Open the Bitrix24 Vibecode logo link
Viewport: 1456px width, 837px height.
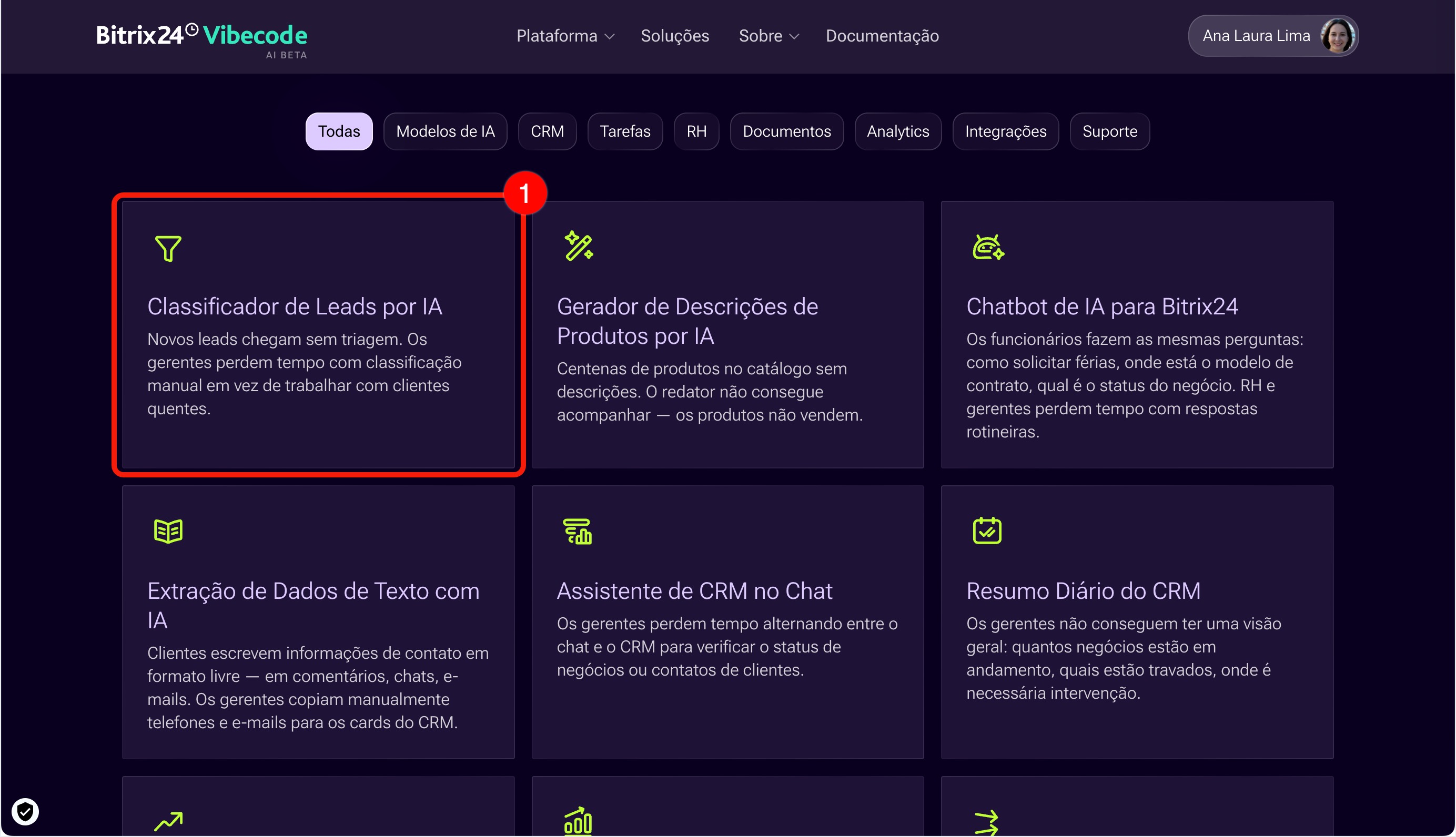point(202,39)
